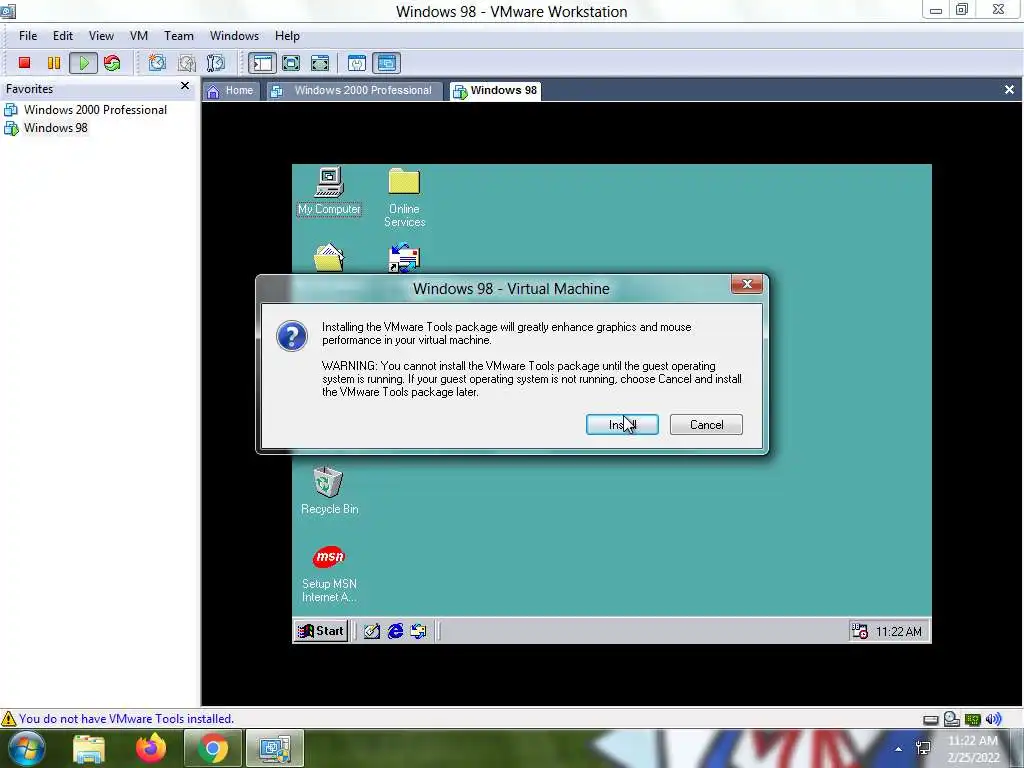Click the Revert to Snapshot icon
Viewport: 1024px width, 768px height.
187,63
